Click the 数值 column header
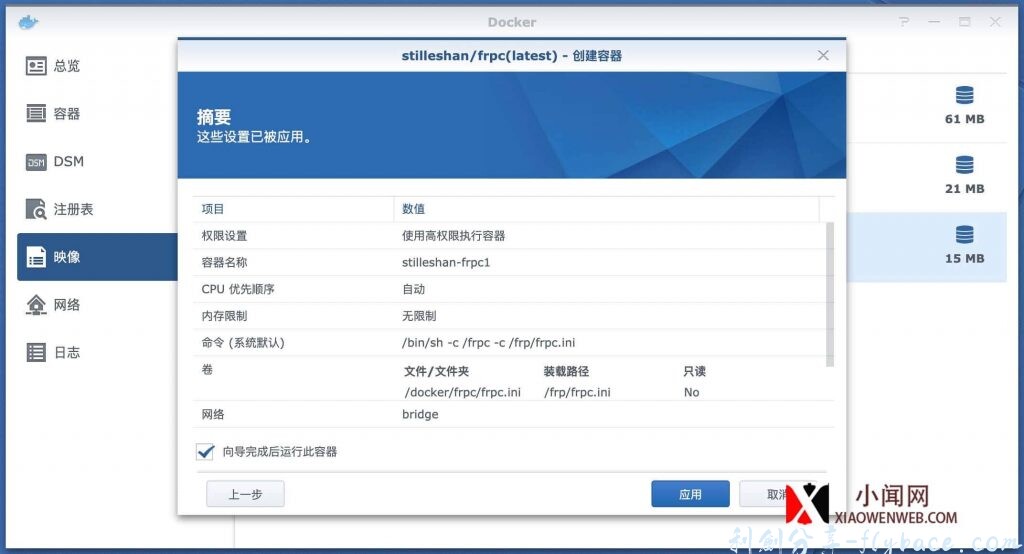The height and width of the screenshot is (554, 1024). click(x=413, y=209)
